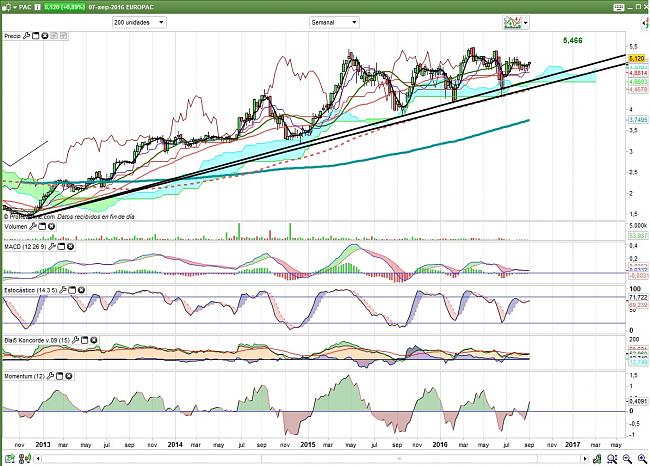Click the horizontal time scrollbar thumb
This screenshot has height=466, width=650.
tap(399, 459)
